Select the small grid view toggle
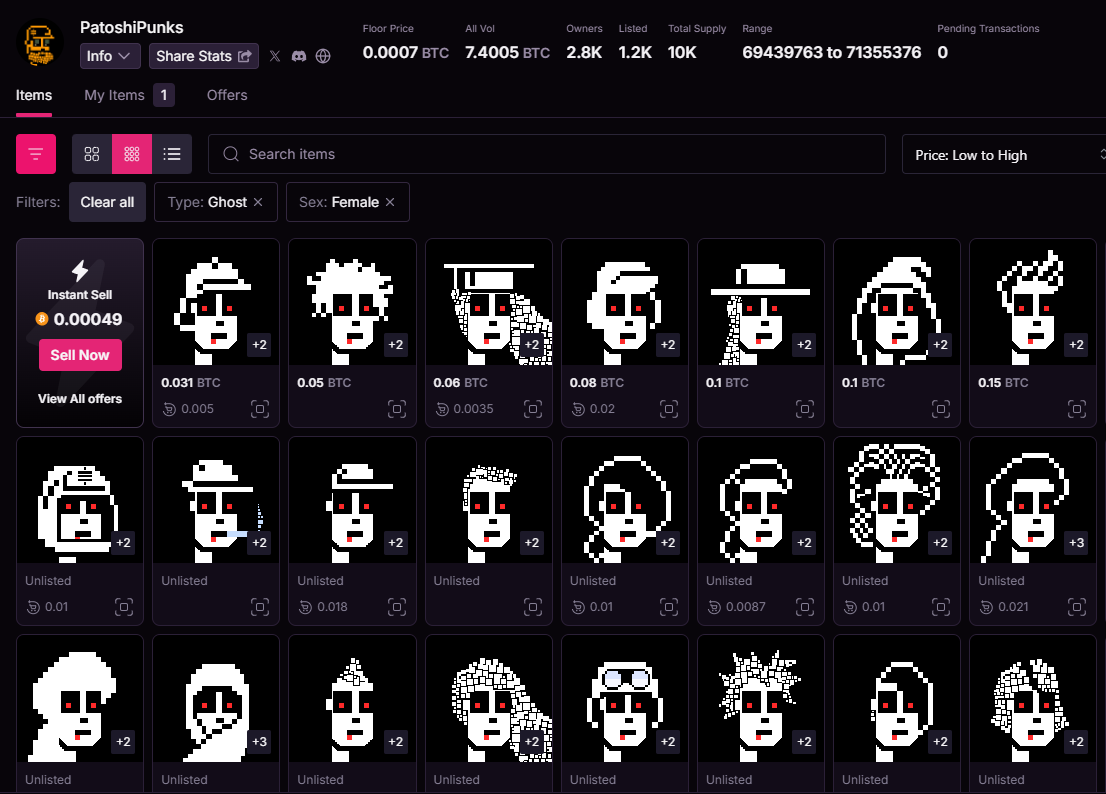The height and width of the screenshot is (794, 1106). tap(132, 154)
